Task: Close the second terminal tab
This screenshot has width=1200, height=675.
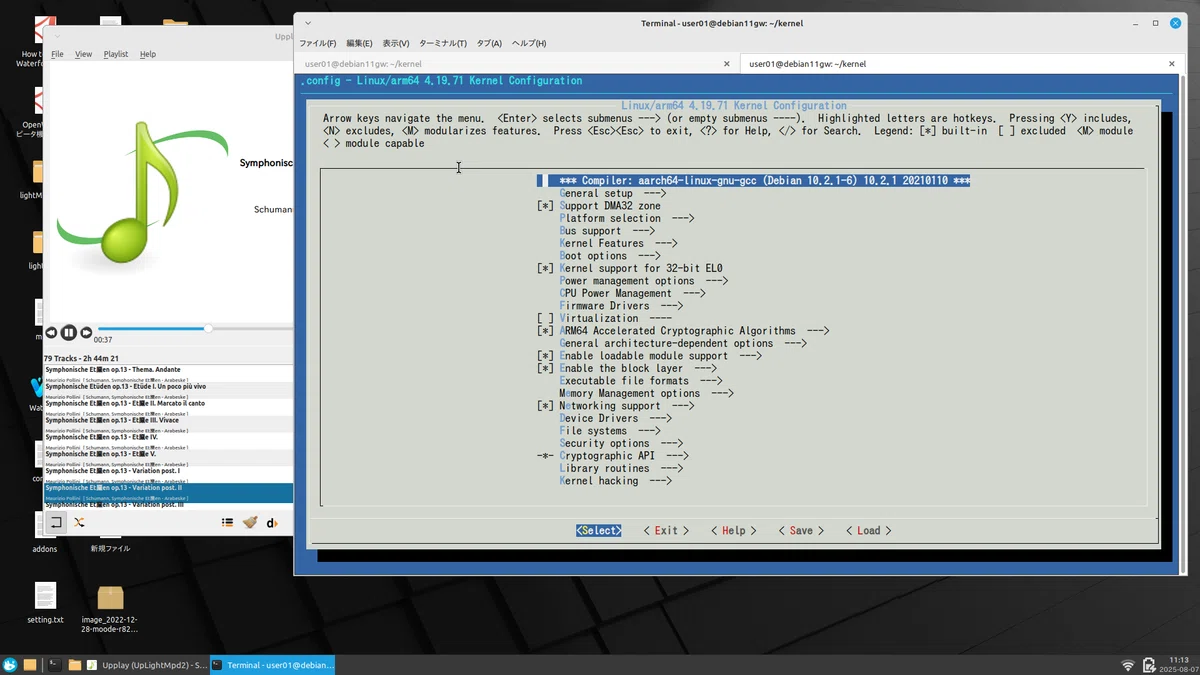Action: 1173,64
